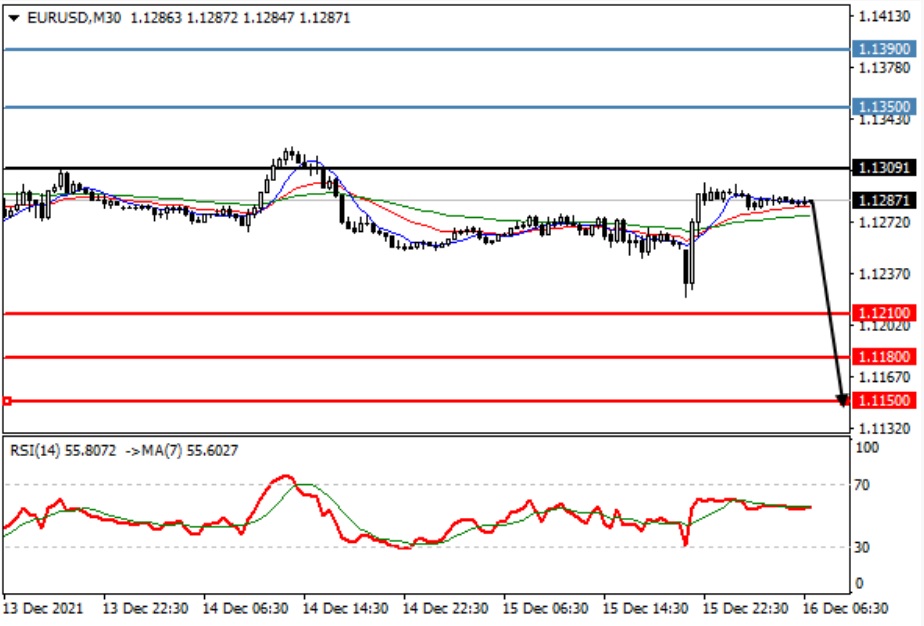The width and height of the screenshot is (924, 626).
Task: Click the RSI 100 scale label
Action: click(x=867, y=448)
